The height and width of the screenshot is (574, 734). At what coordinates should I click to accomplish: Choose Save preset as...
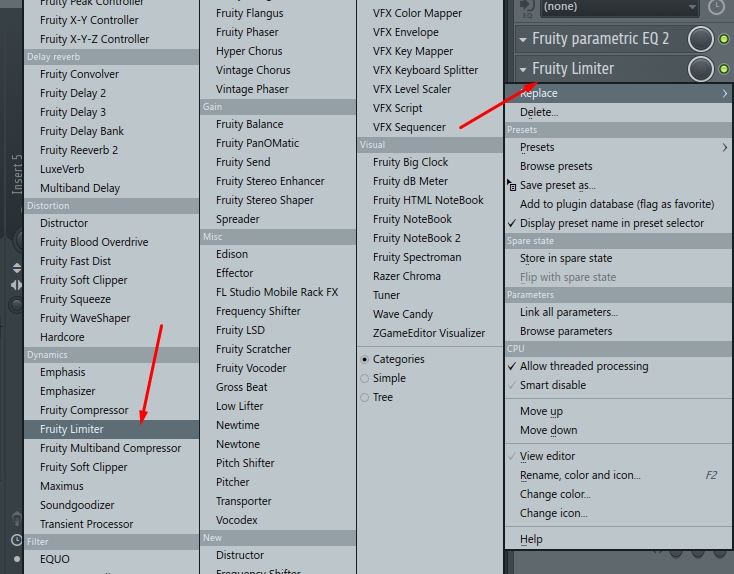tap(618, 185)
